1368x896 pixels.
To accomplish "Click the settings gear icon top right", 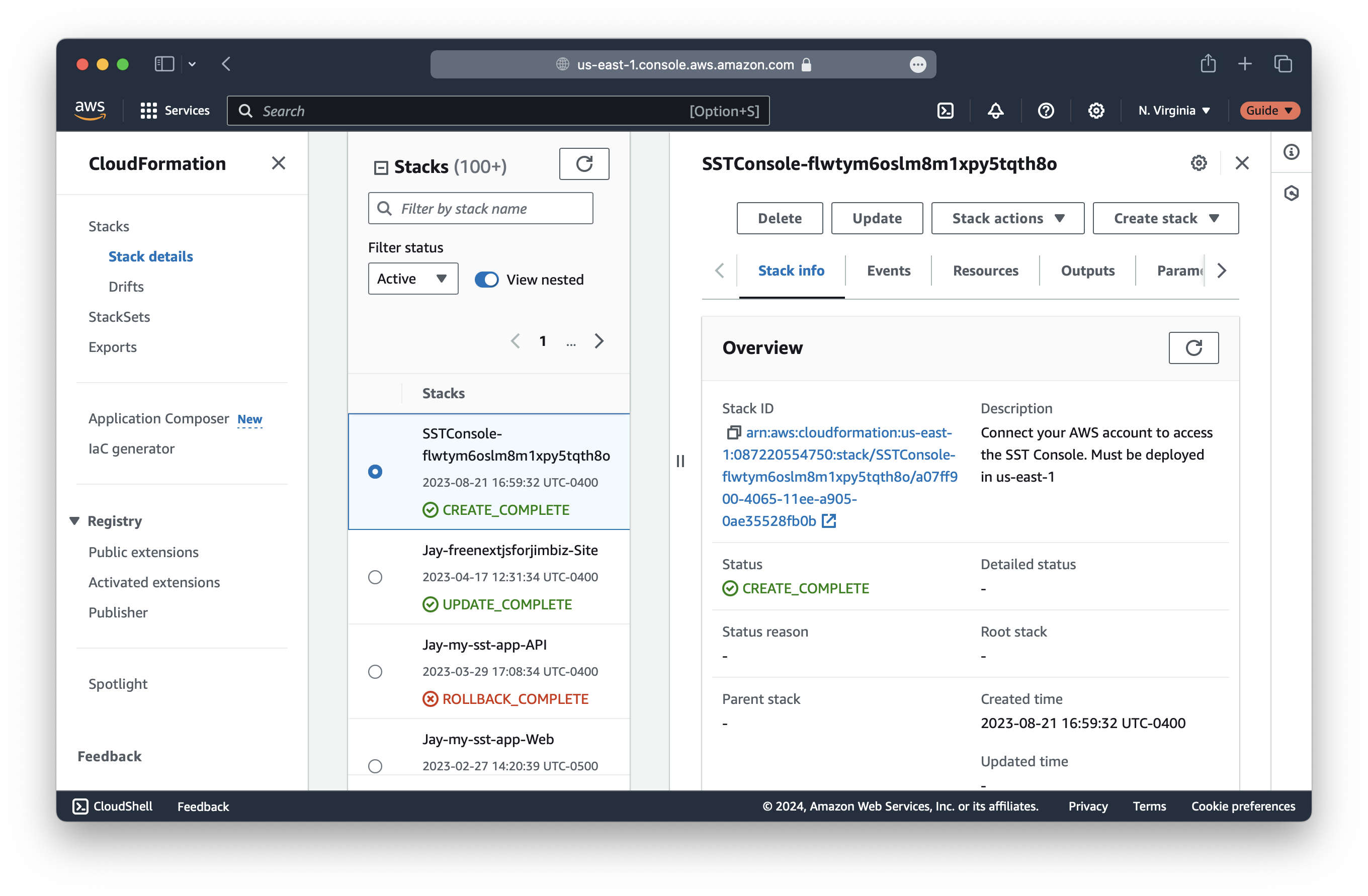I will pos(1096,111).
